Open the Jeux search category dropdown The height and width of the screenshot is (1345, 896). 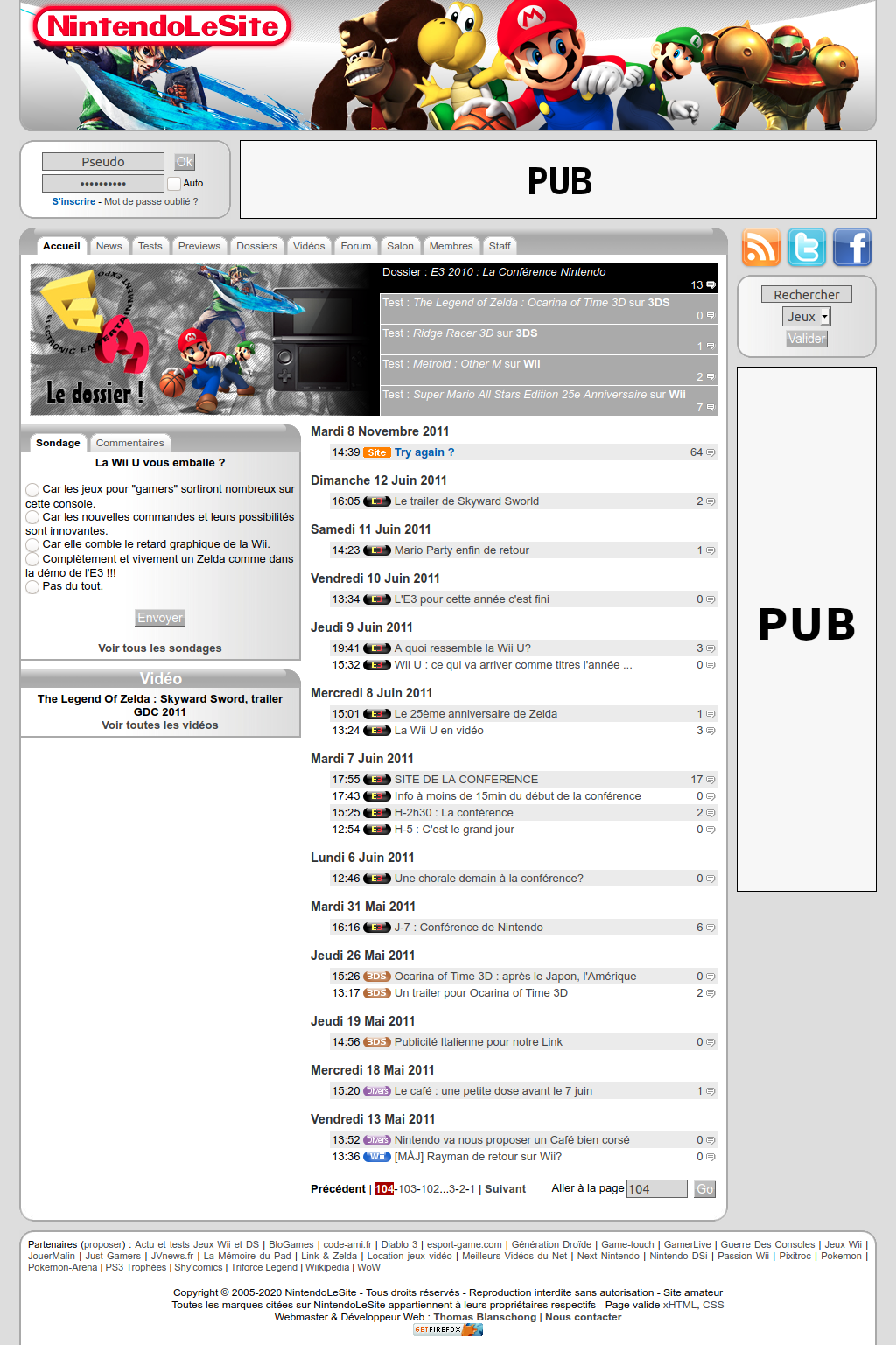pyautogui.click(x=807, y=317)
